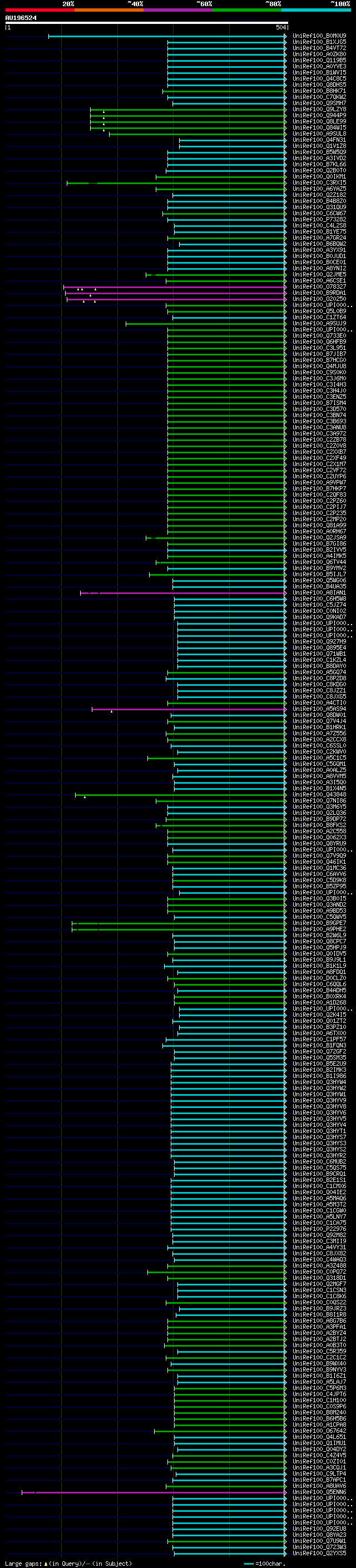Select label UniRef100_Q43848

(x=319, y=794)
